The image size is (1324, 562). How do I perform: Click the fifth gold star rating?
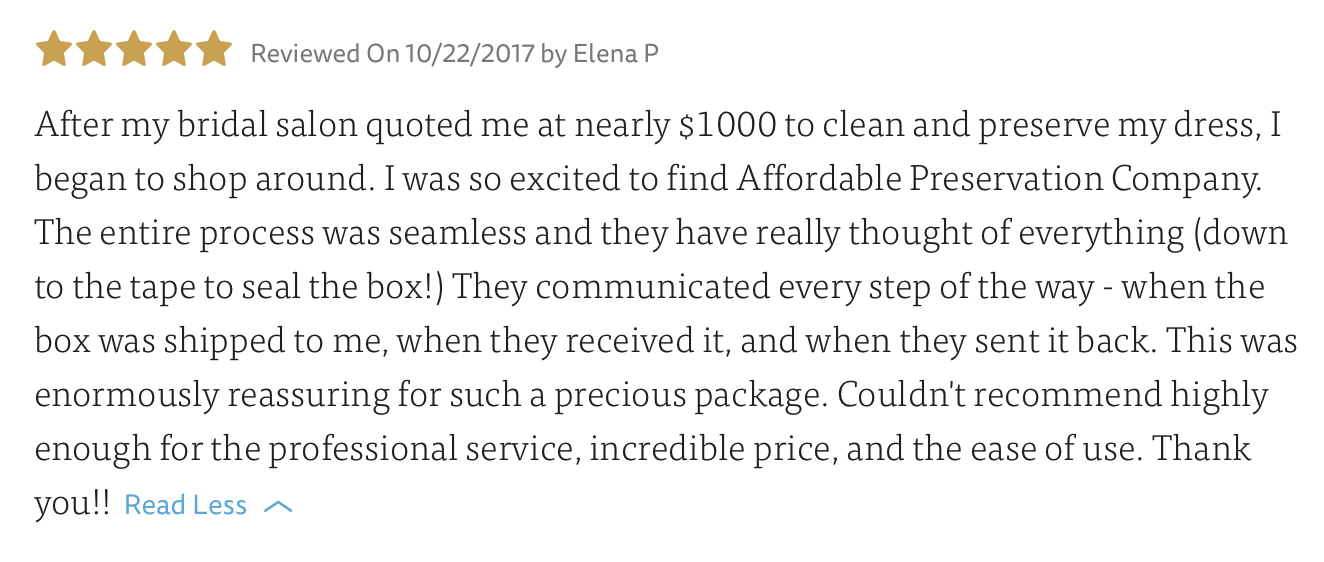[214, 50]
